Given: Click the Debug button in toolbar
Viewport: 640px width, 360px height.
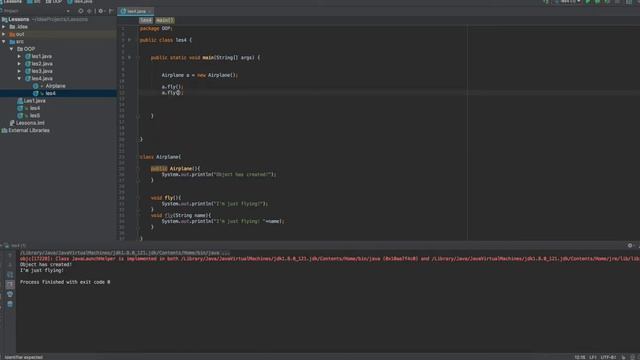Looking at the screenshot, I should tap(598, 2).
